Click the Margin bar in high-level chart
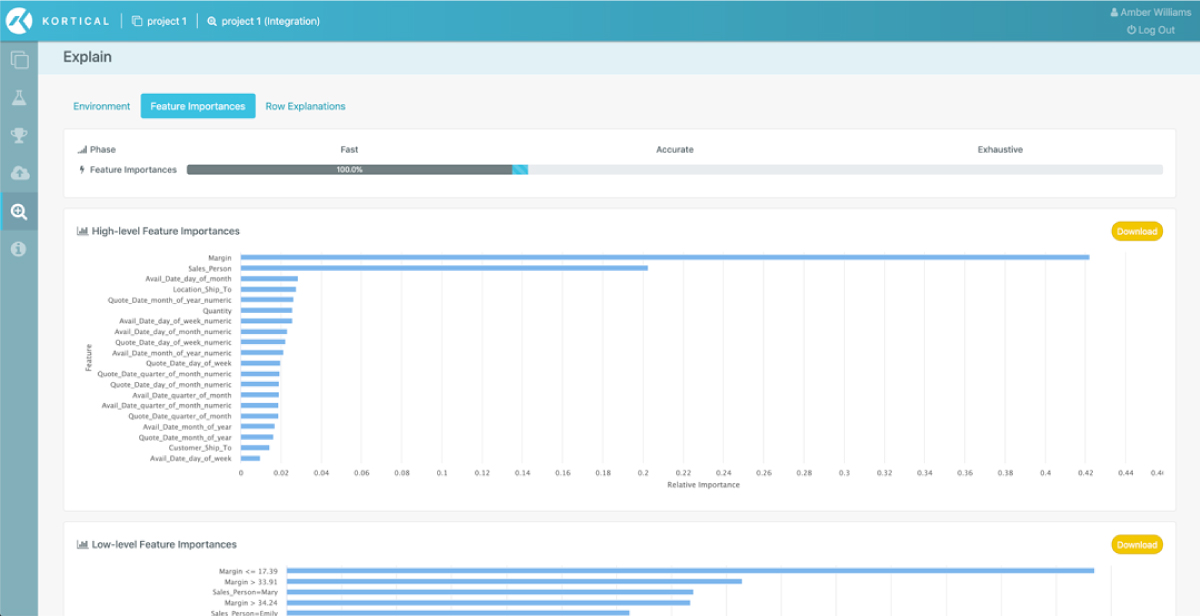This screenshot has width=1200, height=616. 665,257
